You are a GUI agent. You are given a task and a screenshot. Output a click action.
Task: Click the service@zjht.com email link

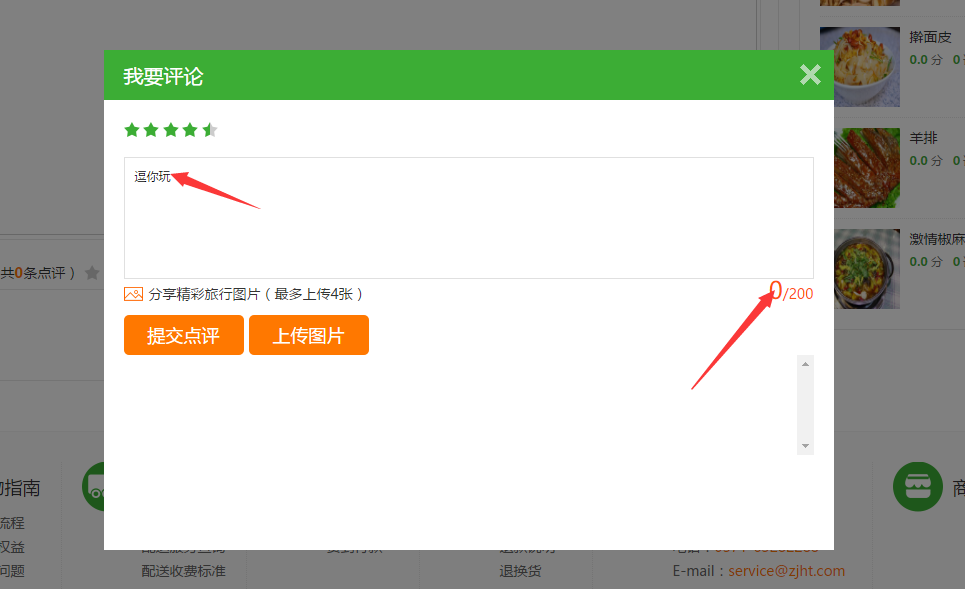(x=786, y=571)
